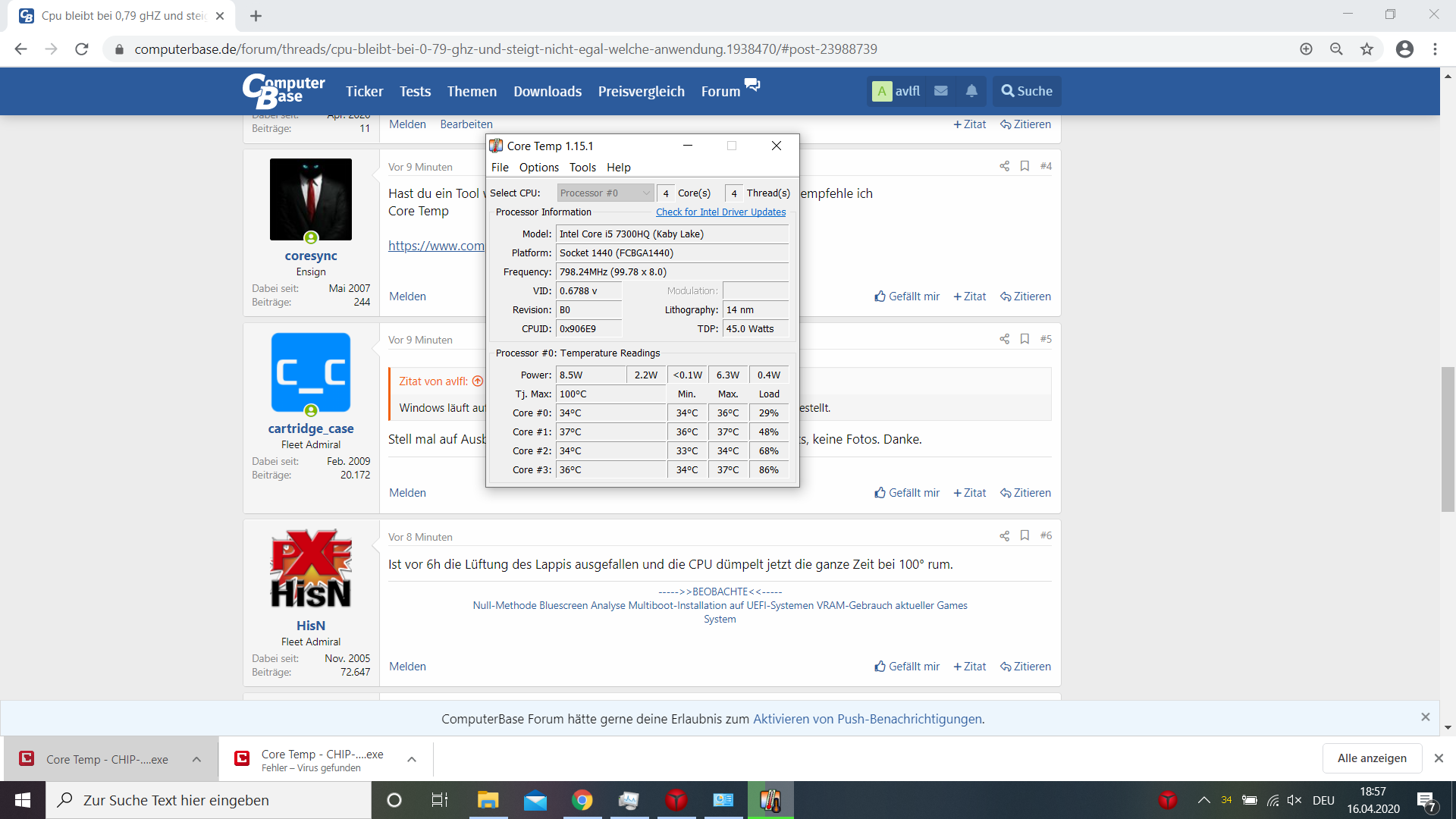Screen dimensions: 1456x819
Task: Click the zoom magnifier icon in the address bar
Action: (x=1336, y=49)
